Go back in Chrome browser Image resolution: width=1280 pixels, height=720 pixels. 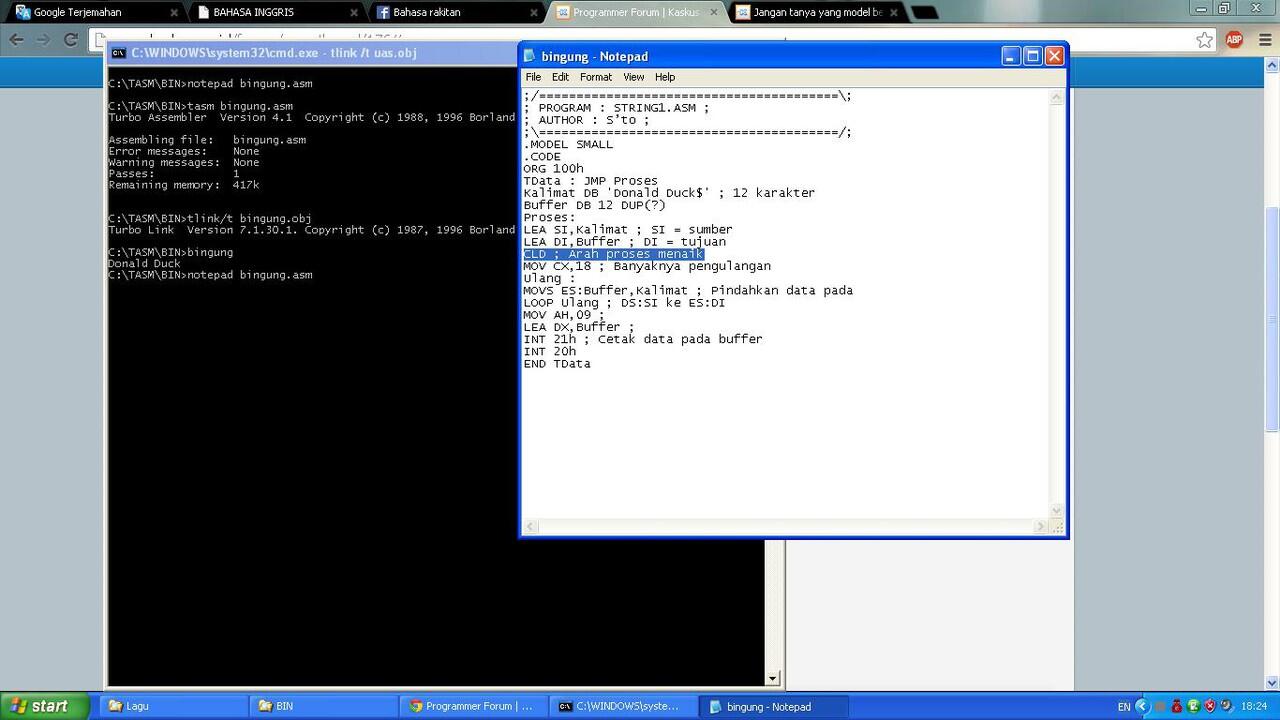(16, 40)
